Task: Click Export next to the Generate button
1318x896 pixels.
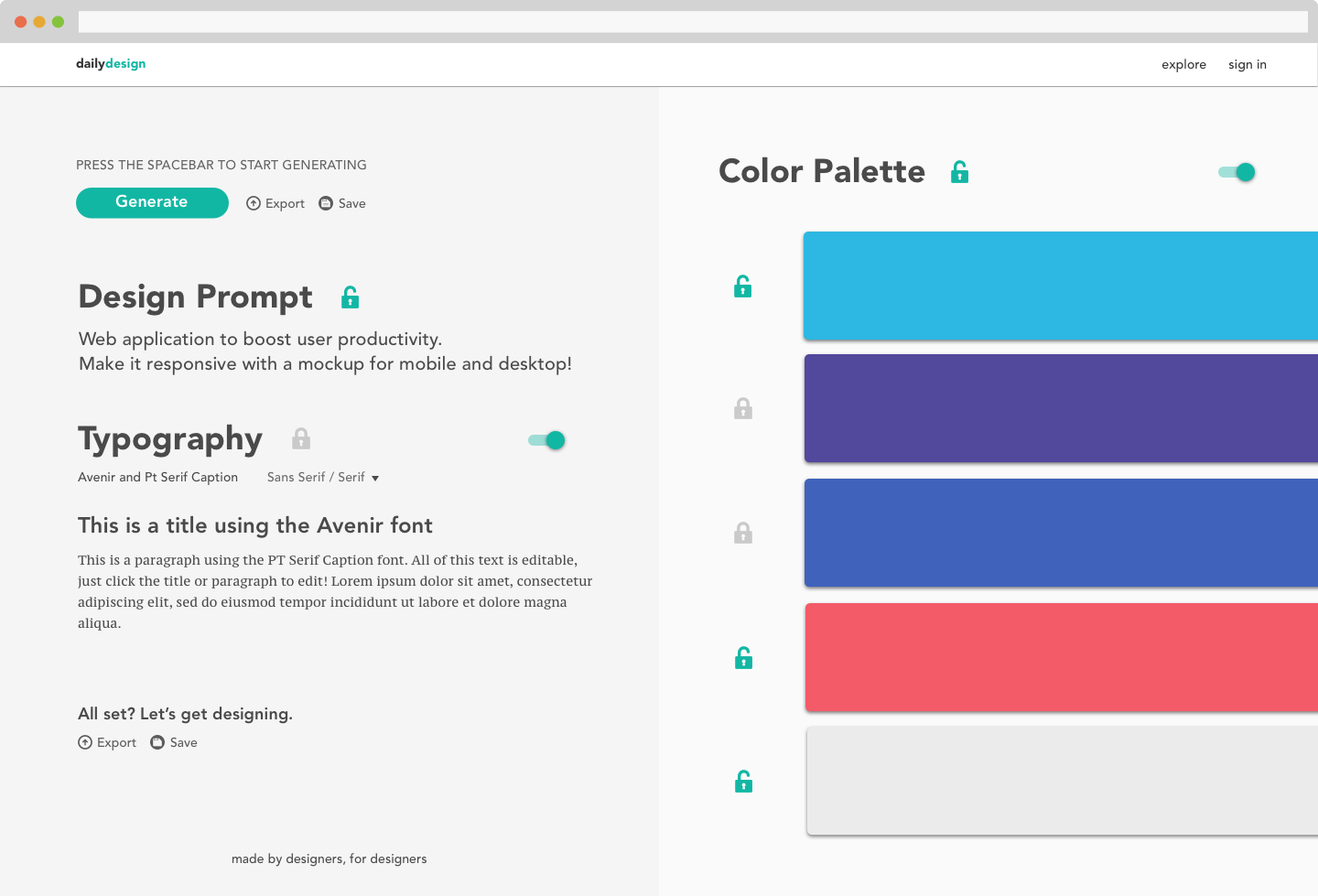Action: click(275, 203)
